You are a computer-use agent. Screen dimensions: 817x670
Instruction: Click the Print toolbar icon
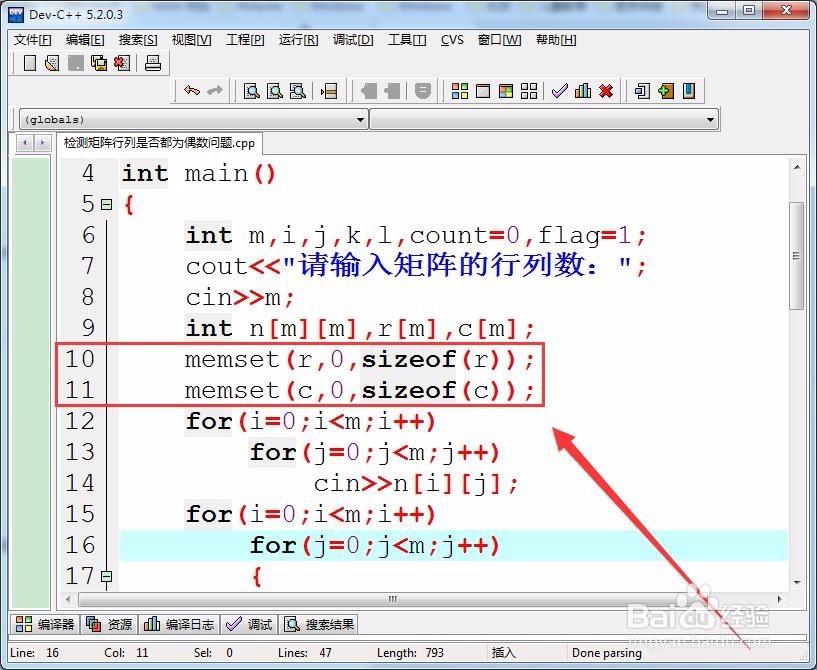[x=153, y=63]
